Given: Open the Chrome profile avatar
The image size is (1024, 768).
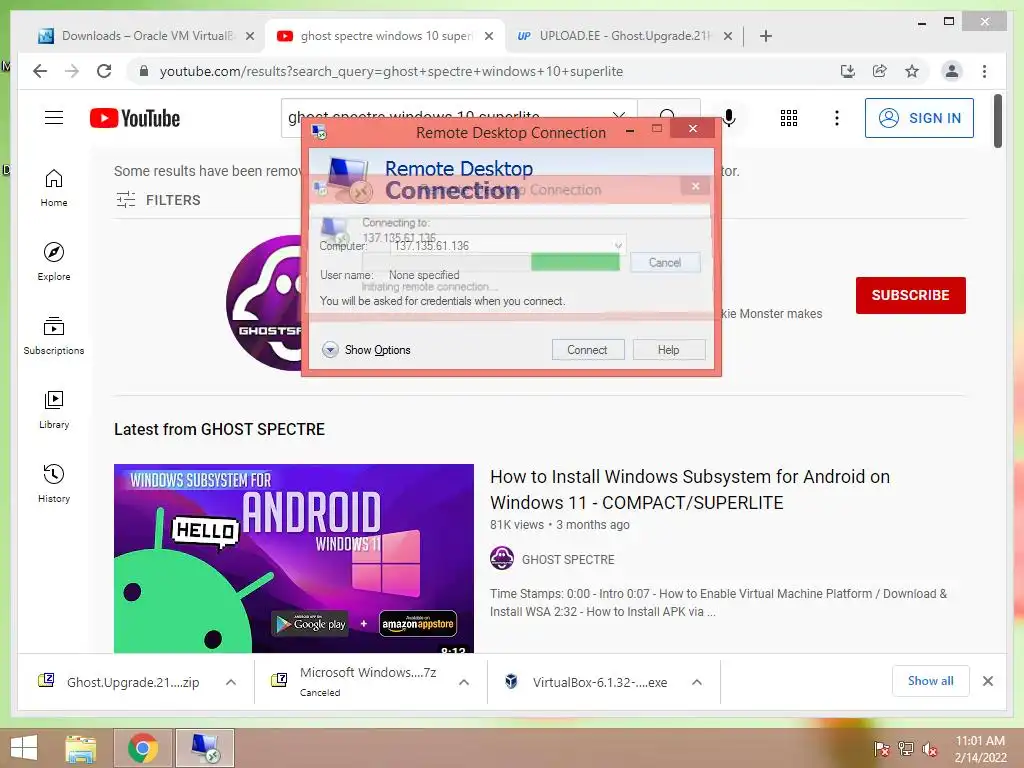Looking at the screenshot, I should 952,71.
